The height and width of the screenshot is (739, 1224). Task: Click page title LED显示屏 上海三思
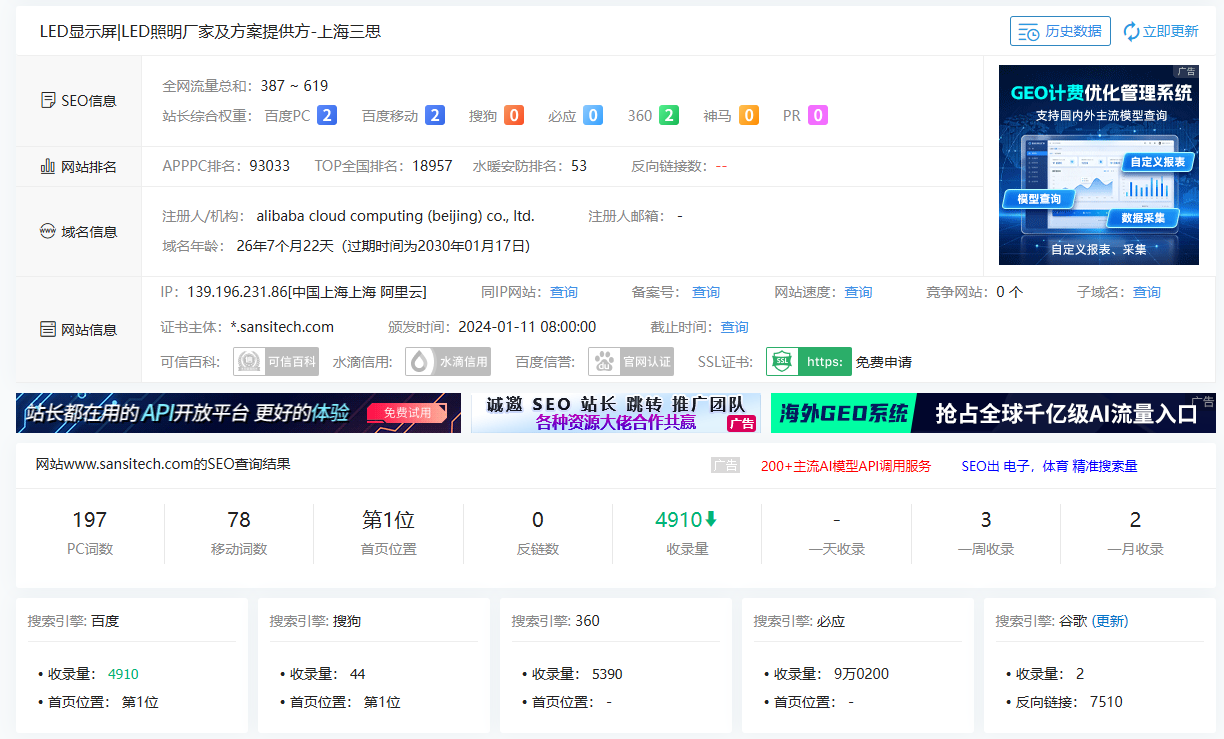pyautogui.click(x=210, y=32)
